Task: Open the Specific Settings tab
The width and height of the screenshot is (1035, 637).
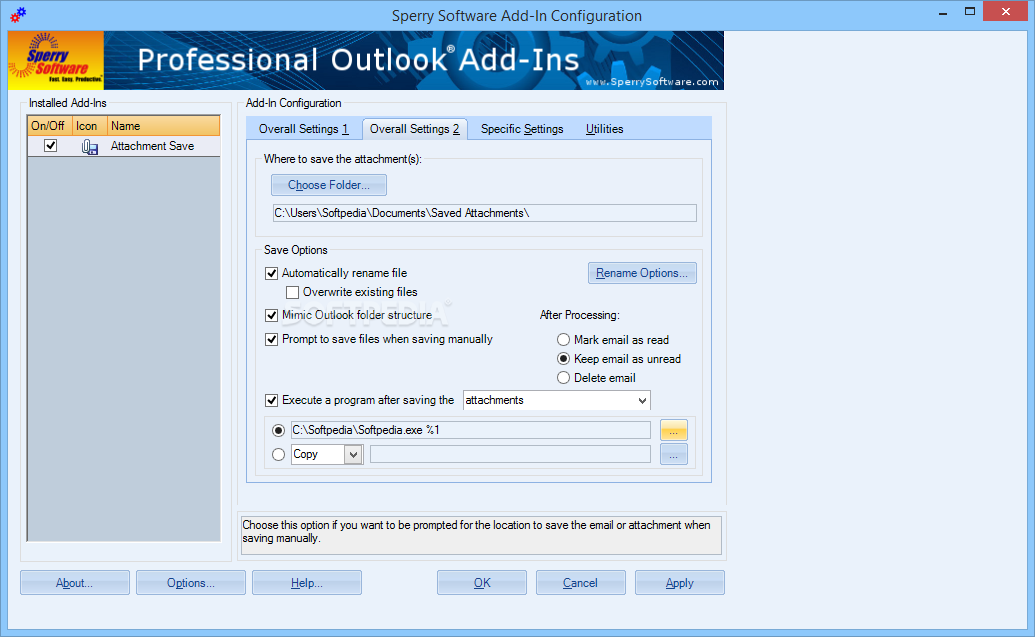Action: tap(522, 129)
